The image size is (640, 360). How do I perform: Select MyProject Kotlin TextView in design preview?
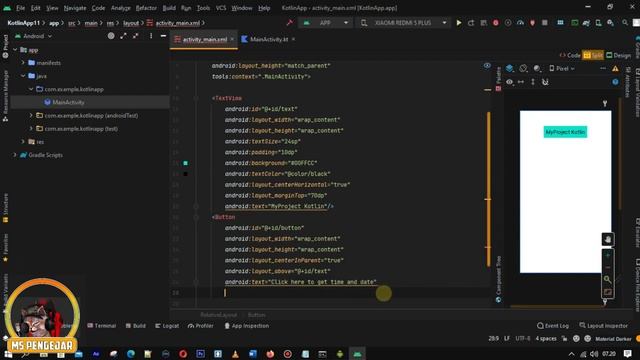[565, 132]
